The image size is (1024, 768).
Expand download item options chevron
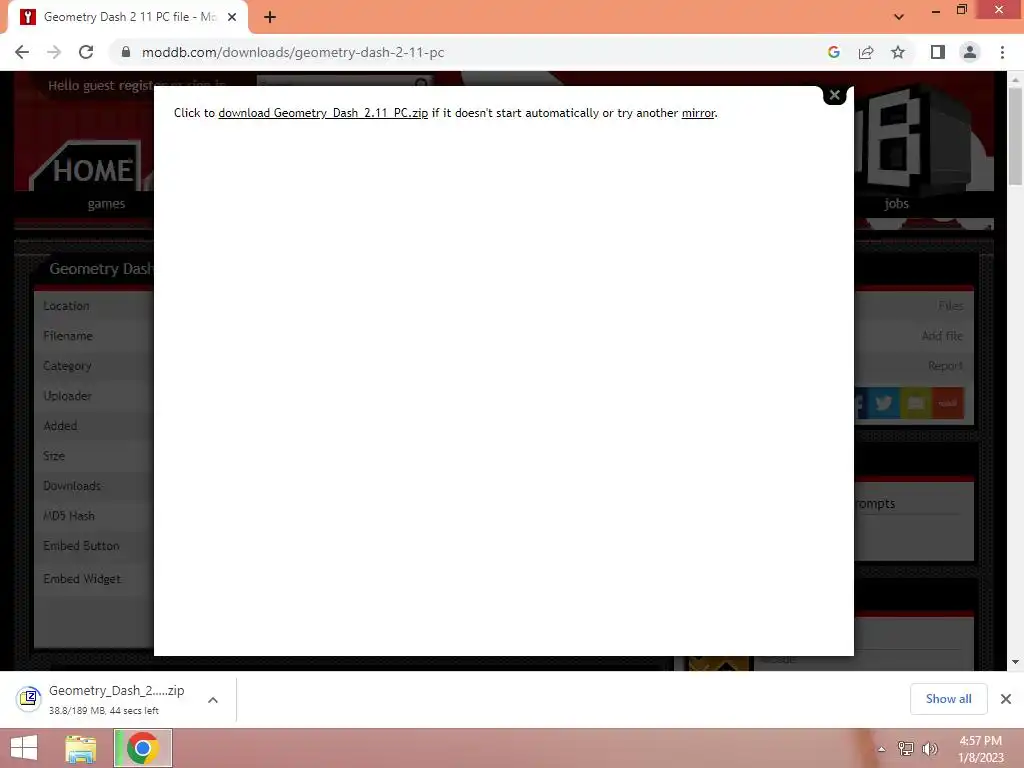point(213,700)
